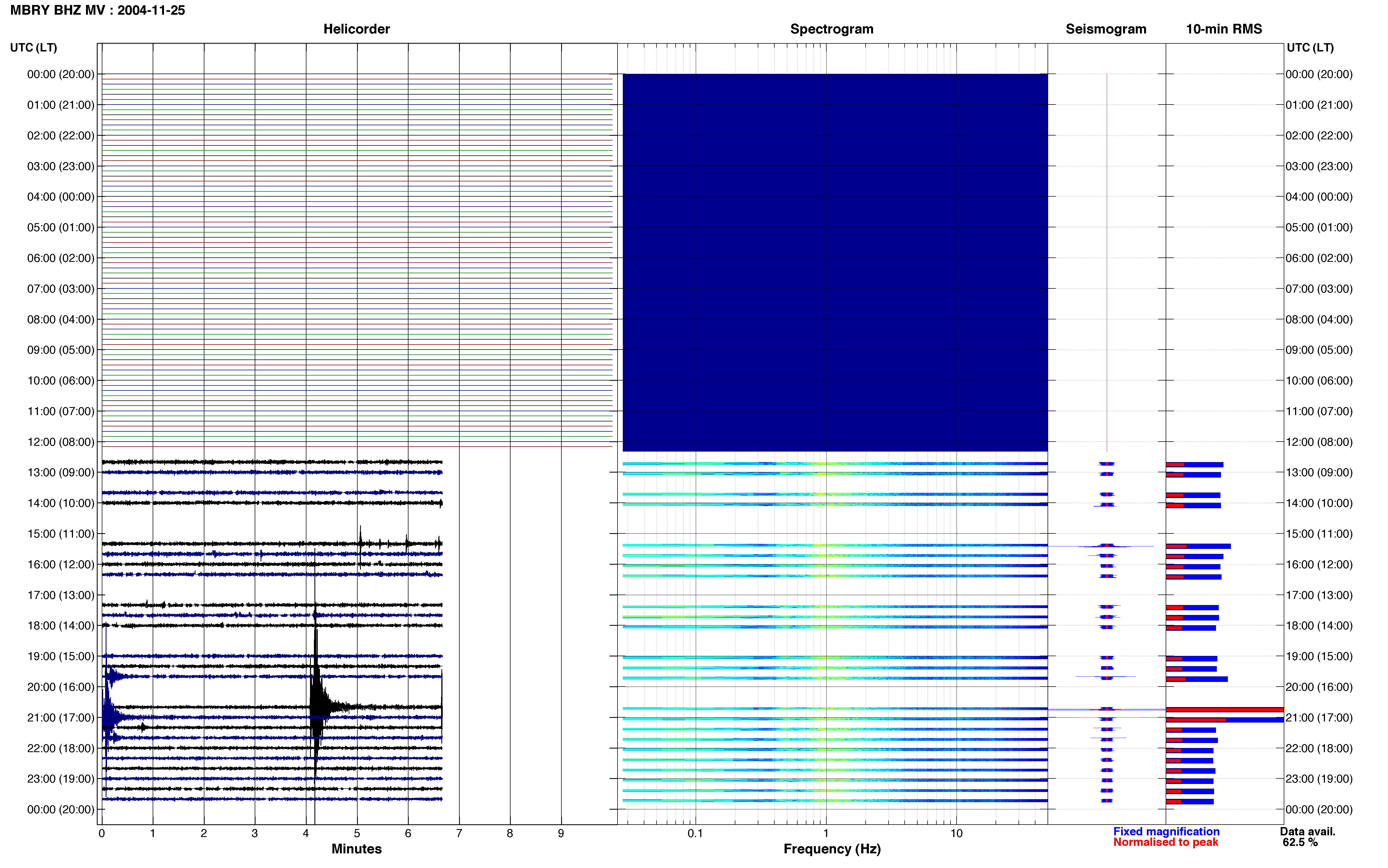Click the "0.1" tick on the Frequency axis
The height and width of the screenshot is (868, 1388).
(695, 833)
